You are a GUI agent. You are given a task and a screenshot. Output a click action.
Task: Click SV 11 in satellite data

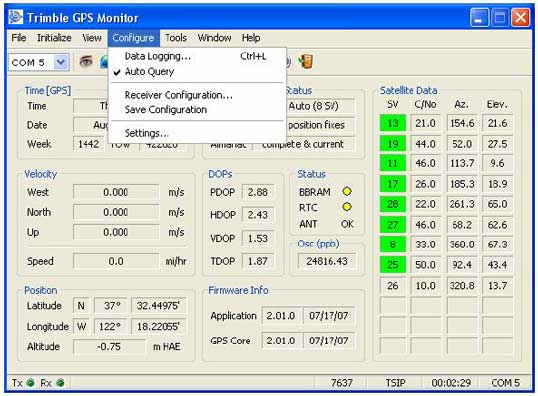(393, 163)
